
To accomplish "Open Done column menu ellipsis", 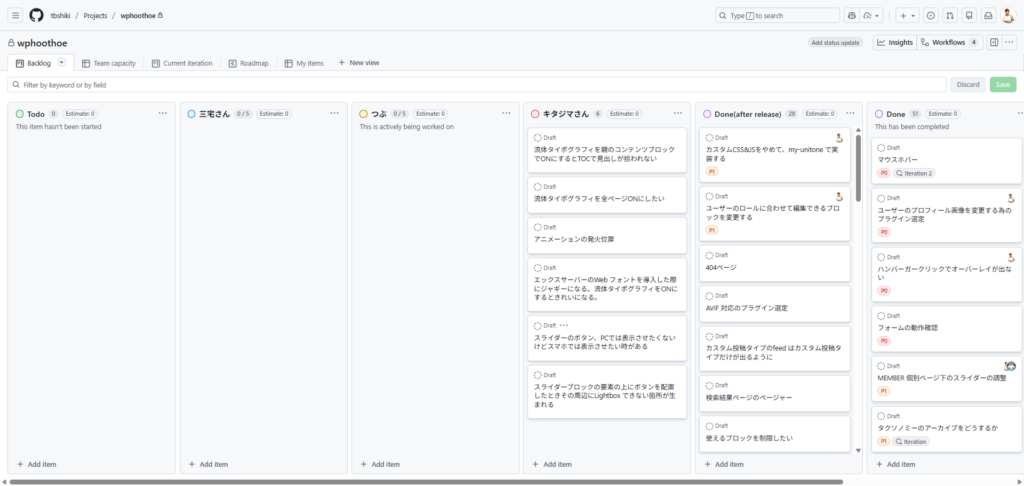I will click(1021, 113).
